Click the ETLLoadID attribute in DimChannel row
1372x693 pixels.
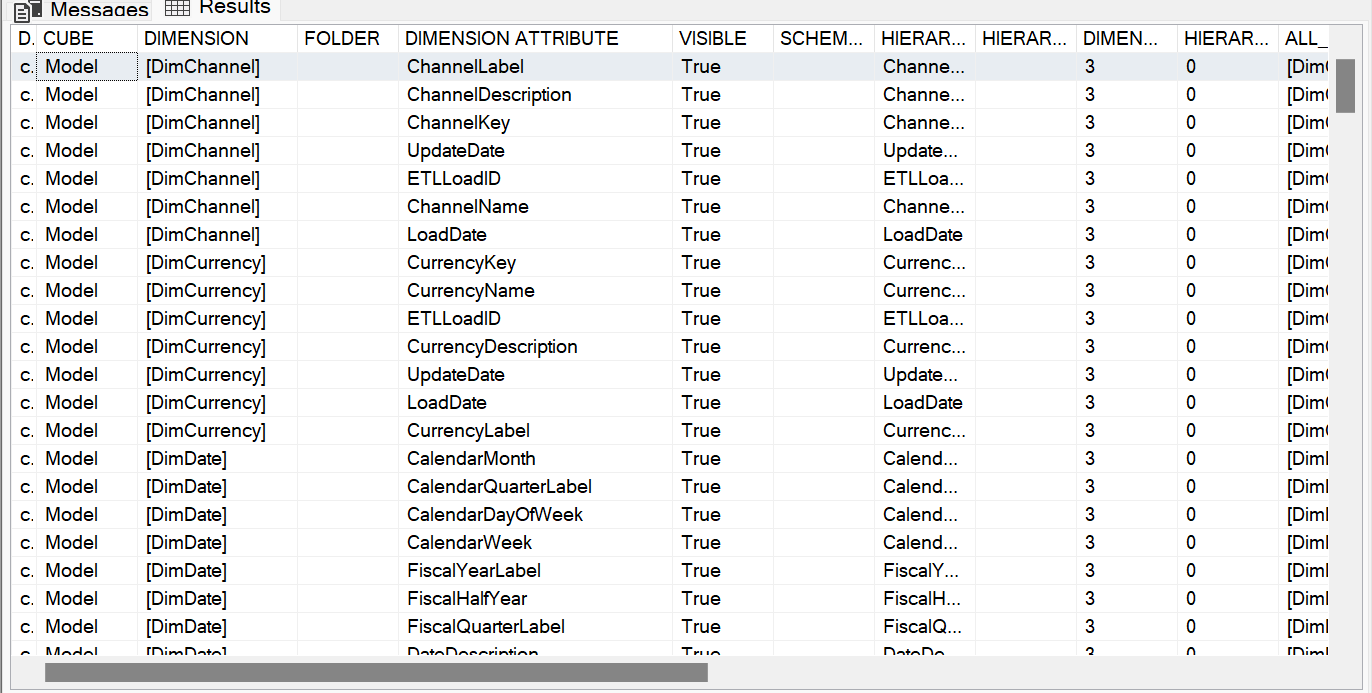(x=535, y=179)
